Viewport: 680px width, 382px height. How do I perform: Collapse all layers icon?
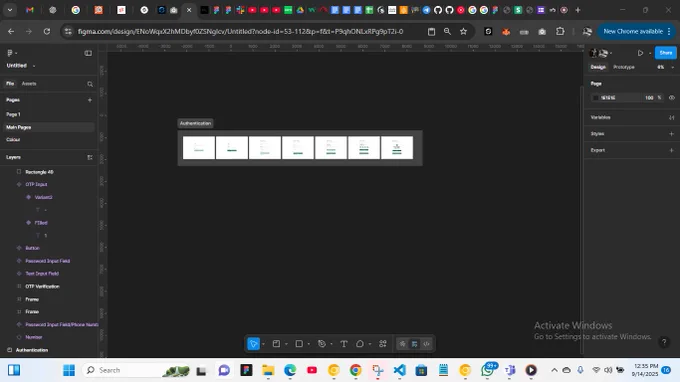[x=90, y=157]
